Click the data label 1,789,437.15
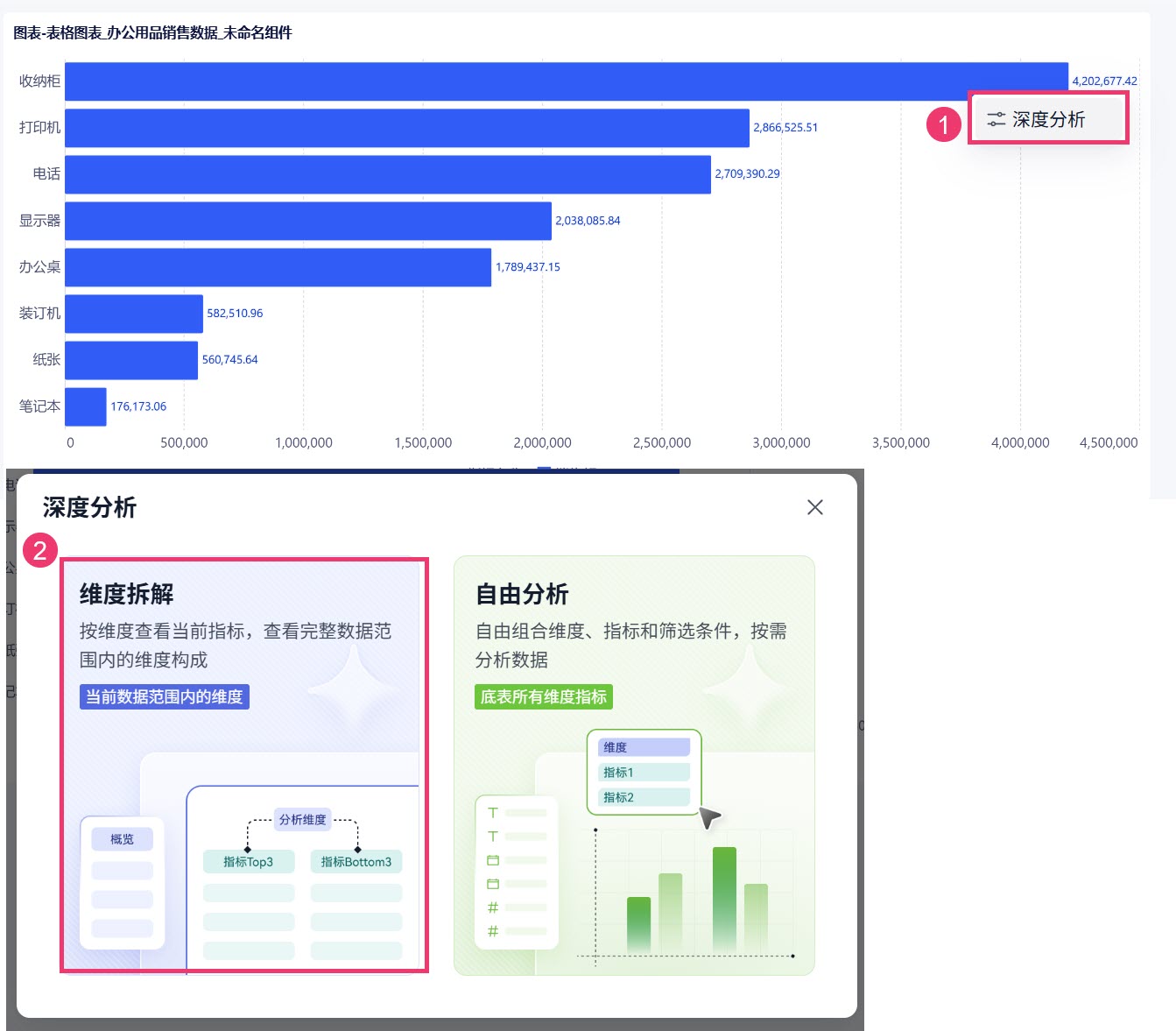This screenshot has width=1176, height=1031. pyautogui.click(x=528, y=267)
